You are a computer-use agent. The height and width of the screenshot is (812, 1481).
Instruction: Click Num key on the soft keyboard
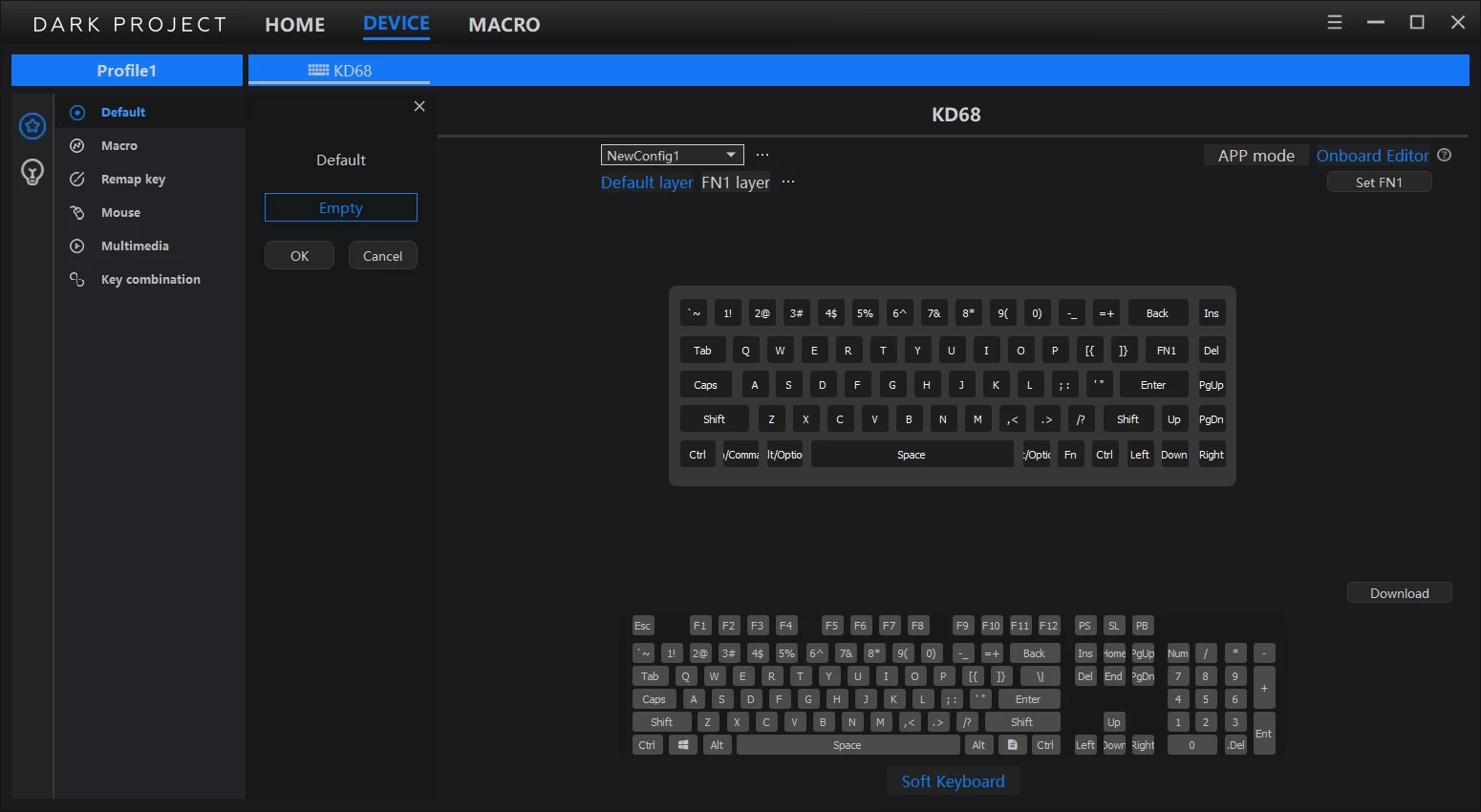coord(1178,653)
